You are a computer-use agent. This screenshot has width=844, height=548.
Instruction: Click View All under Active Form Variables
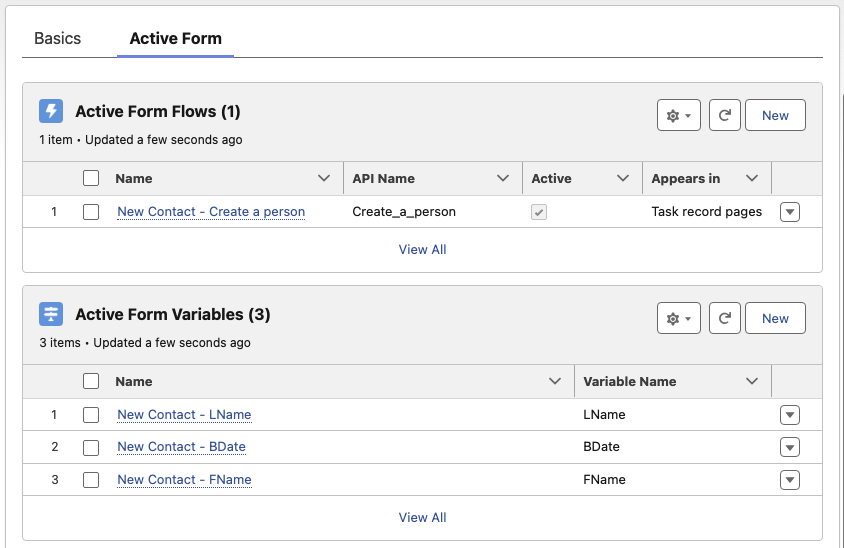(x=423, y=517)
